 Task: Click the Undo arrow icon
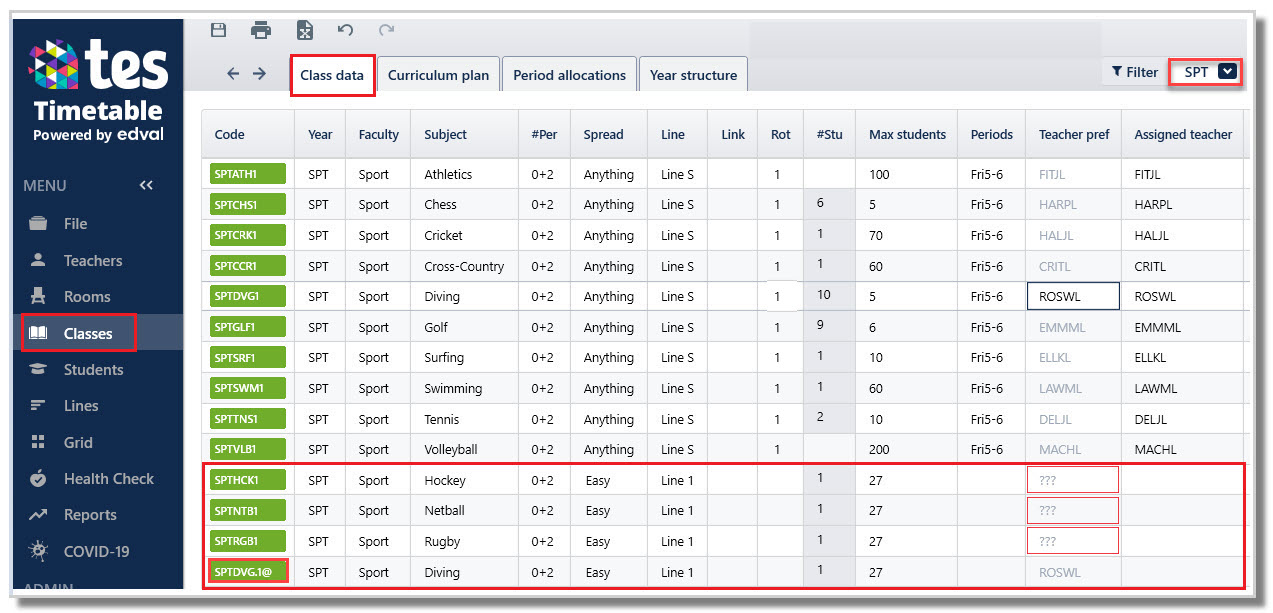pyautogui.click(x=346, y=31)
